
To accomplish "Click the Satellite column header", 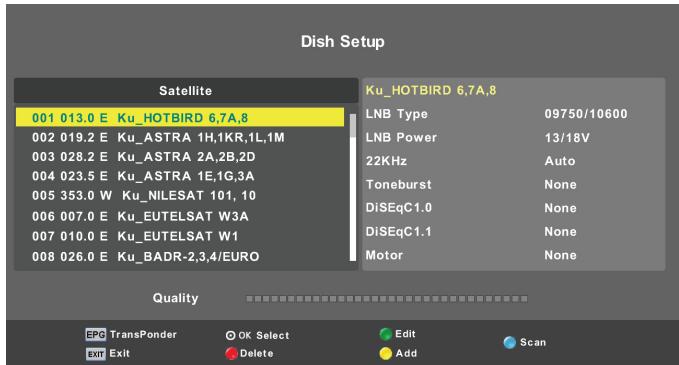I will (186, 90).
